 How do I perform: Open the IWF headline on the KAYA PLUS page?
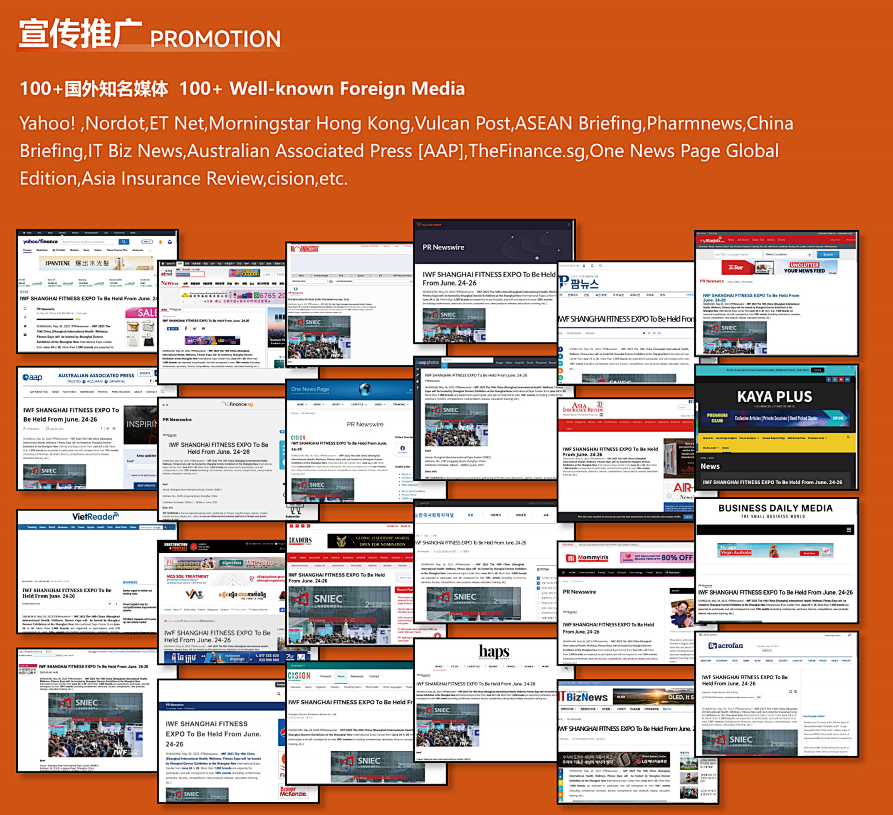click(x=772, y=482)
